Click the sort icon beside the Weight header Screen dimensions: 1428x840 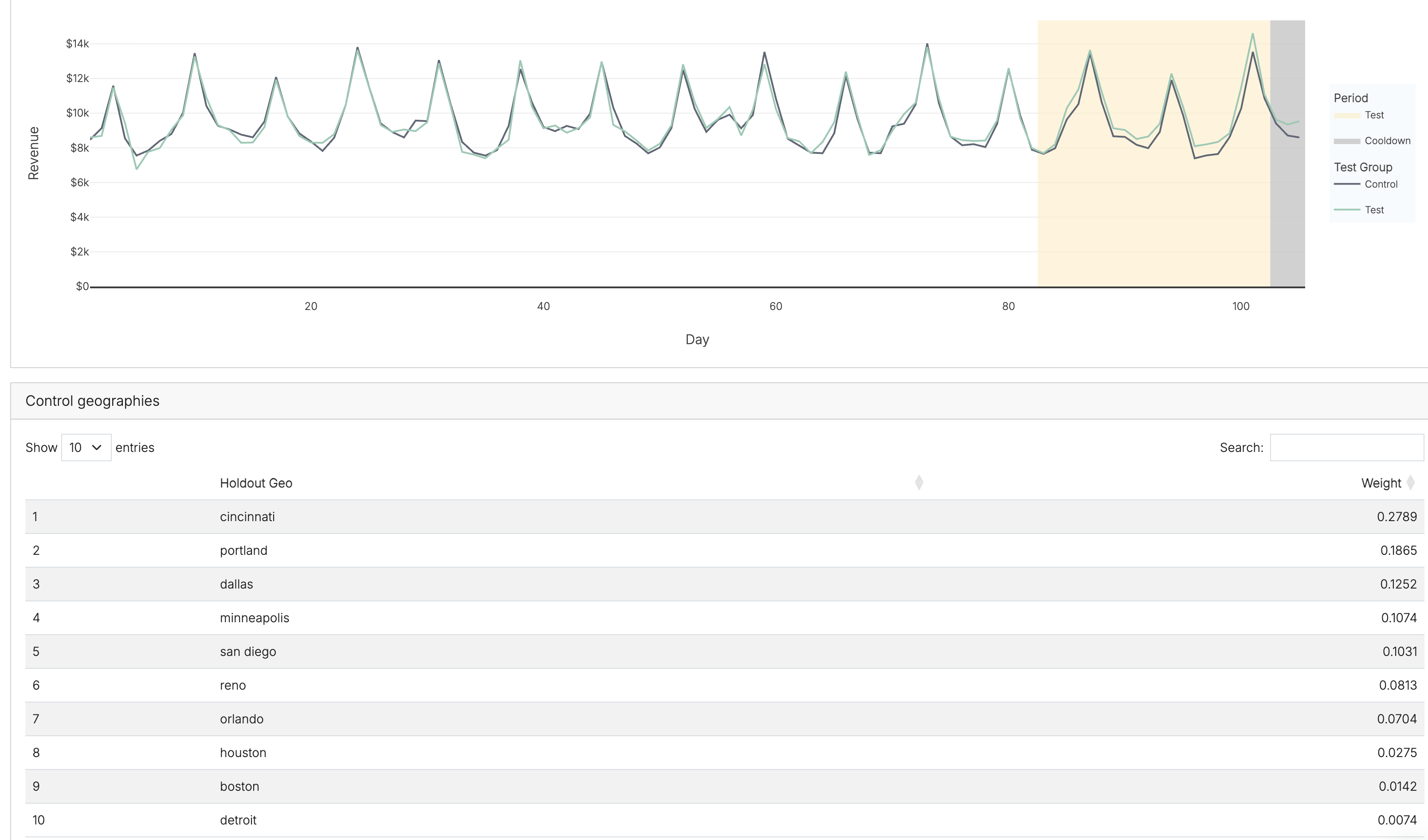(x=1412, y=483)
